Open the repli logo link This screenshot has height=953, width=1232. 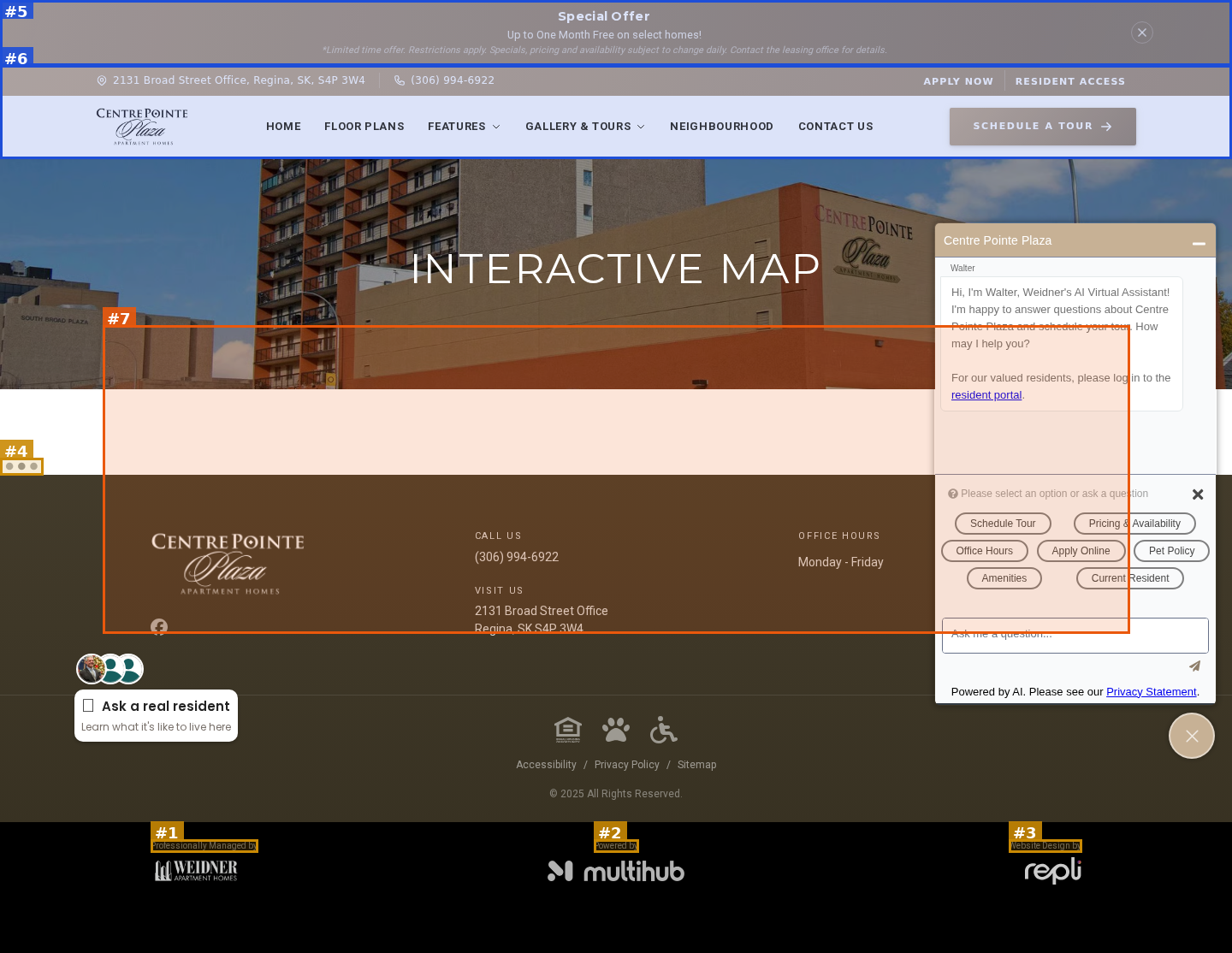pyautogui.click(x=1053, y=871)
